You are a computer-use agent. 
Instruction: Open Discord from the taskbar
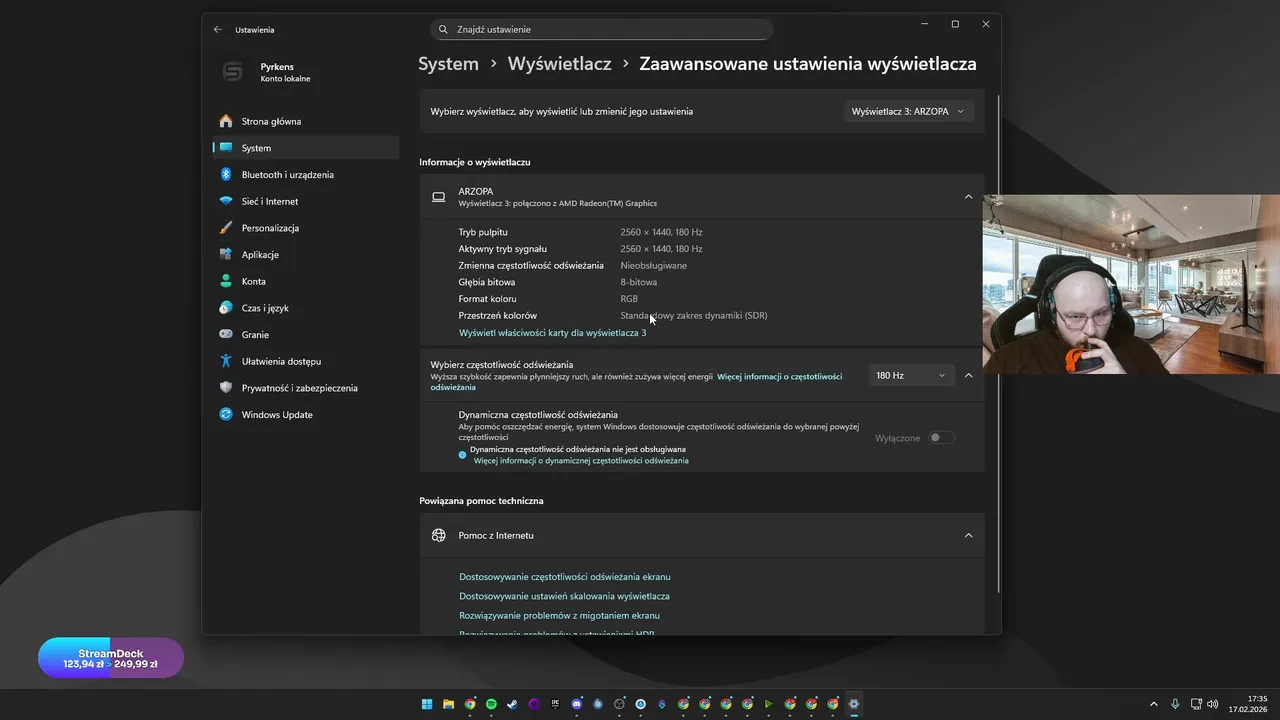577,704
